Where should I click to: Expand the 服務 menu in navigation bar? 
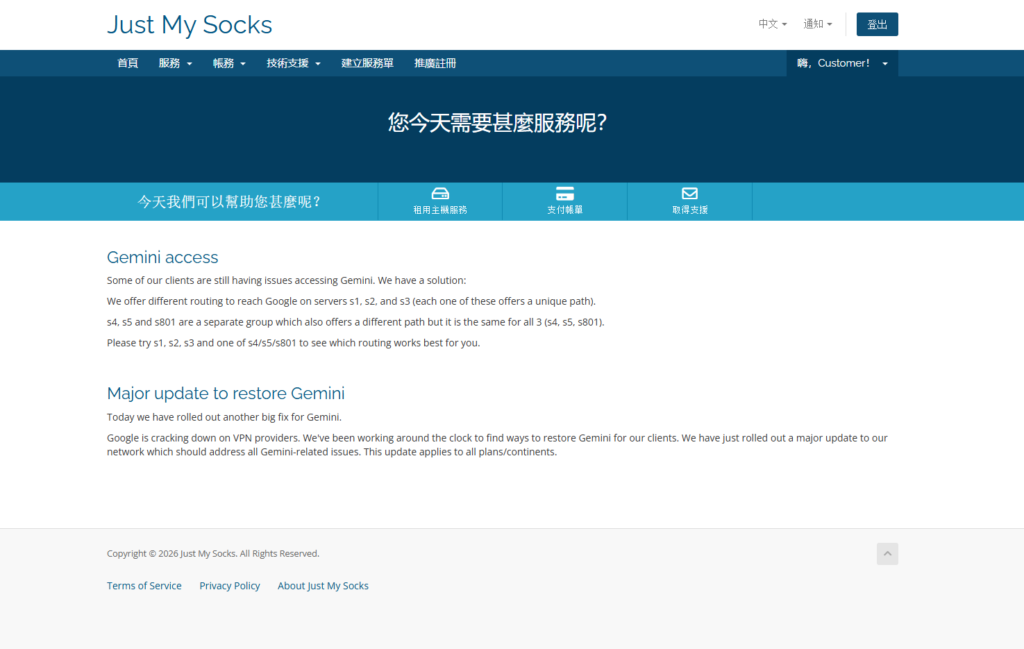point(175,63)
